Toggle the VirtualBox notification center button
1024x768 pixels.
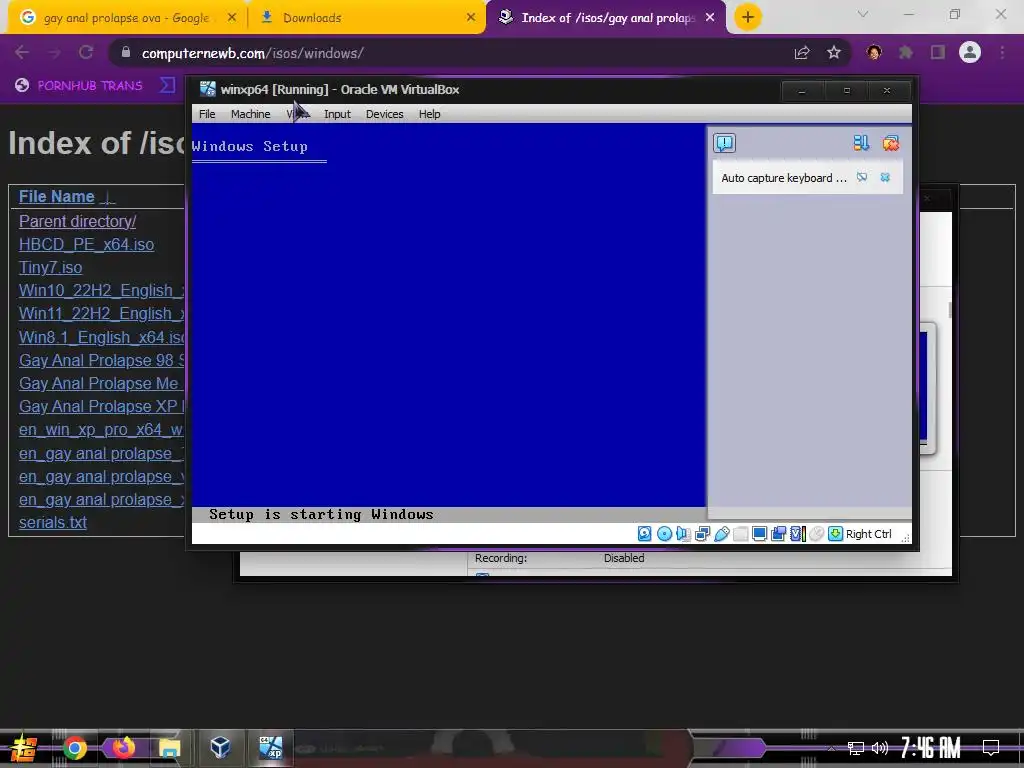(x=724, y=143)
